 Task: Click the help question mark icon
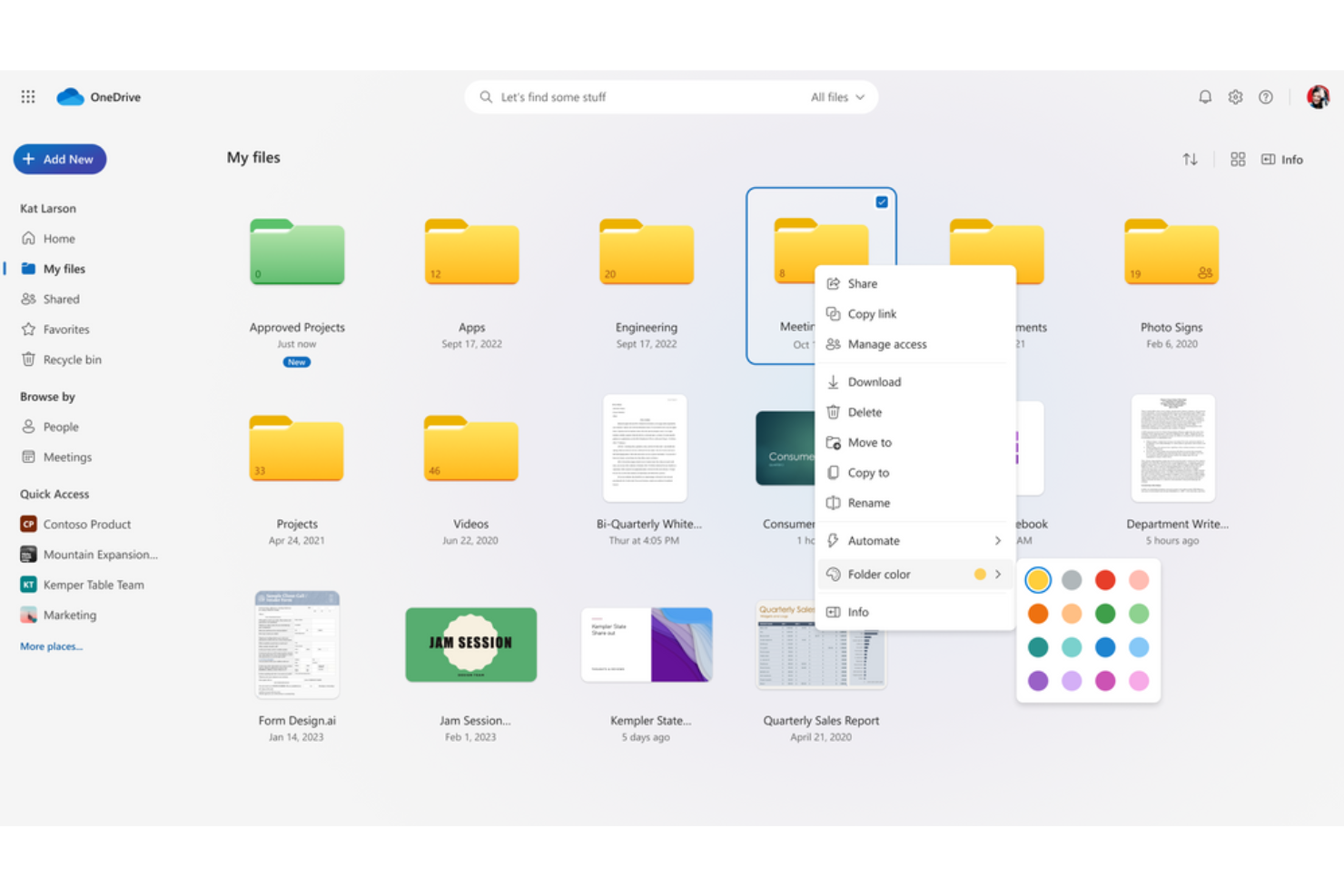[x=1265, y=96]
